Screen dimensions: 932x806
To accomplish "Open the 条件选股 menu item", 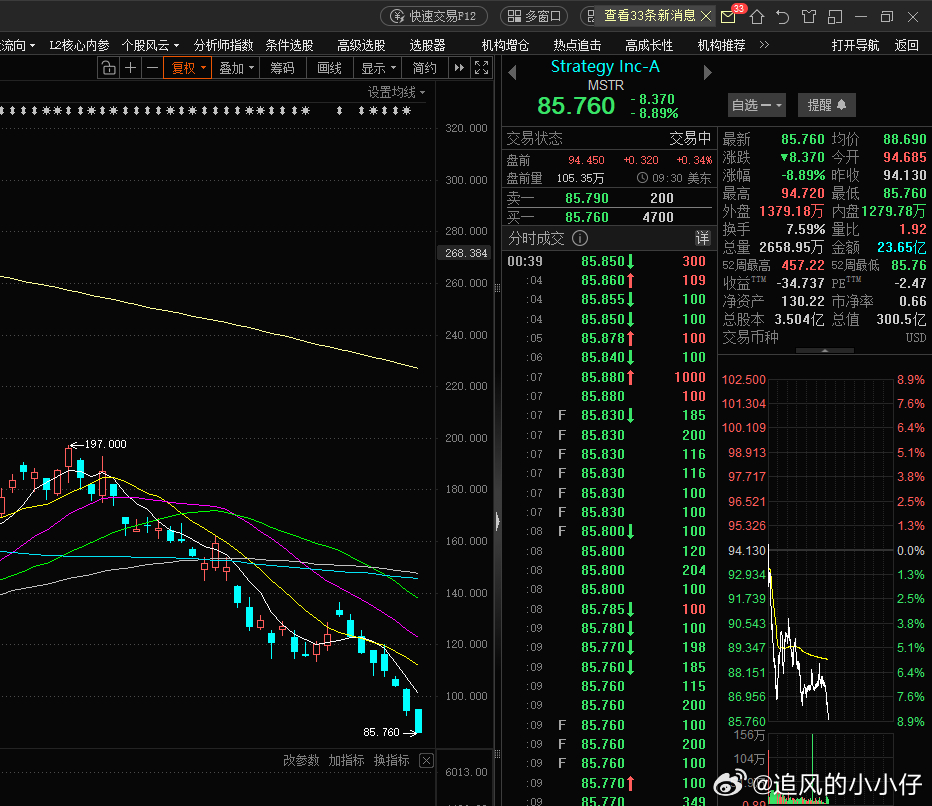I will [x=289, y=45].
